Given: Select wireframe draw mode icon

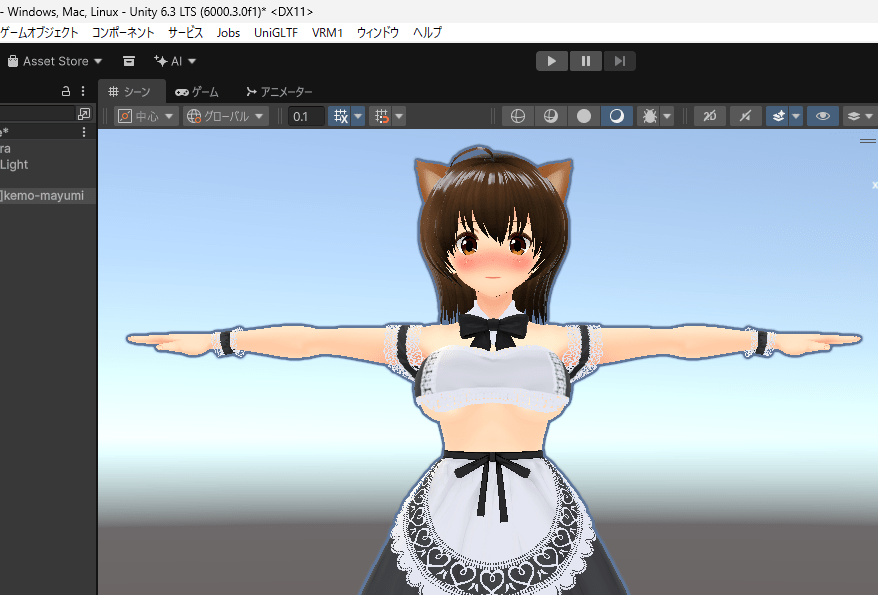Looking at the screenshot, I should [517, 116].
